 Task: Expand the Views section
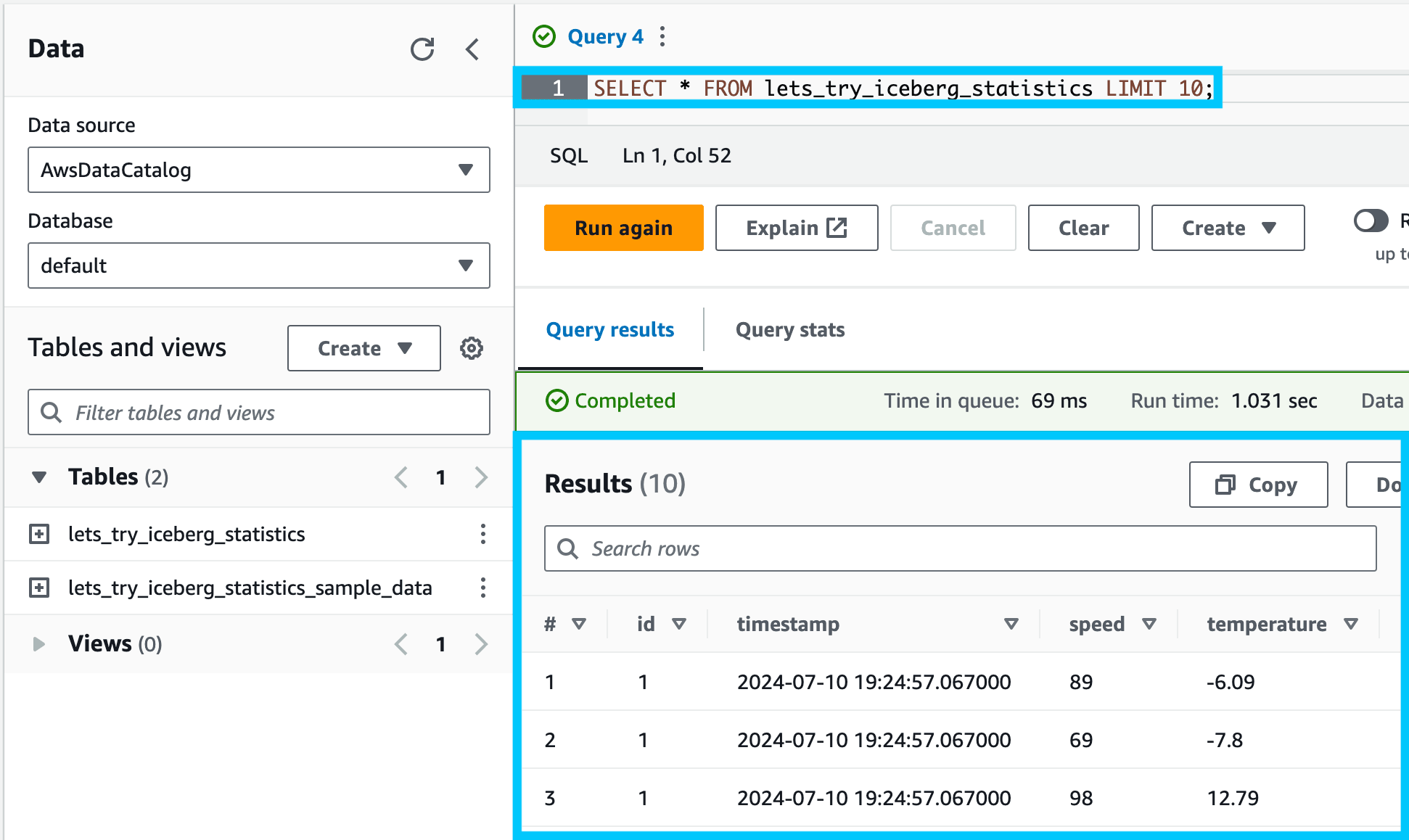[x=39, y=644]
